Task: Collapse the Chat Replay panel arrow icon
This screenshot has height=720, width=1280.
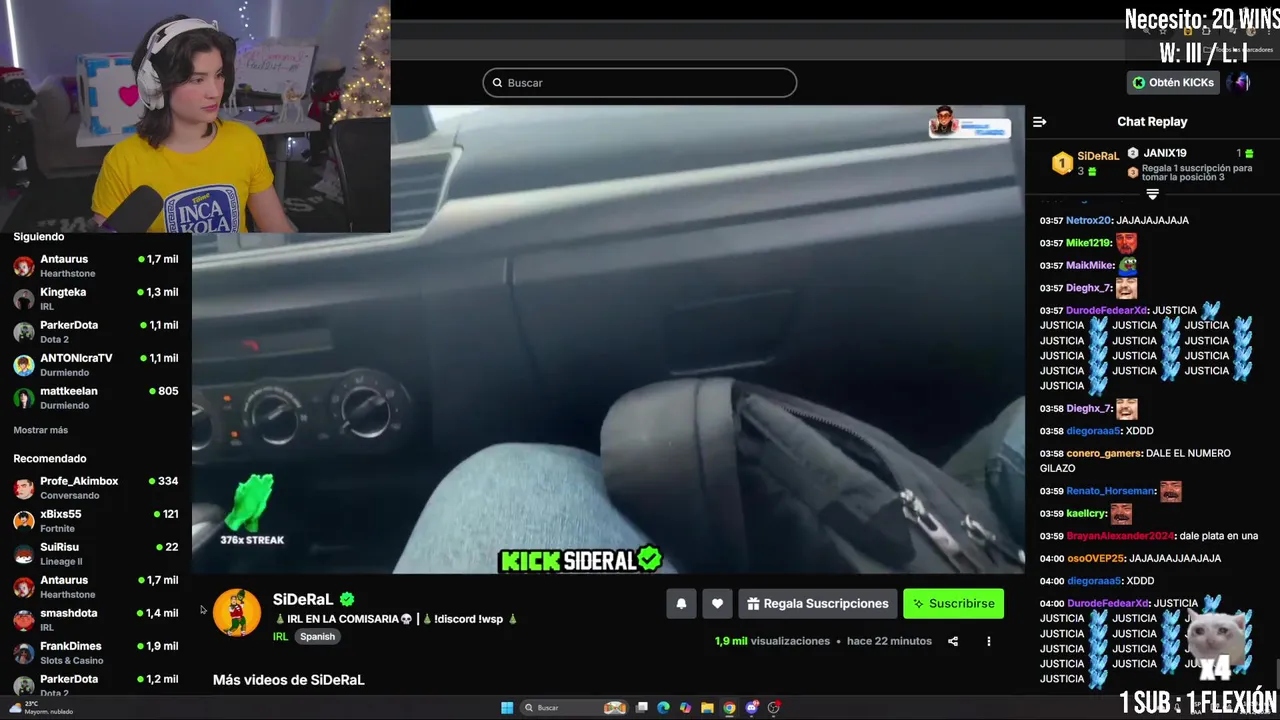Action: 1039,122
